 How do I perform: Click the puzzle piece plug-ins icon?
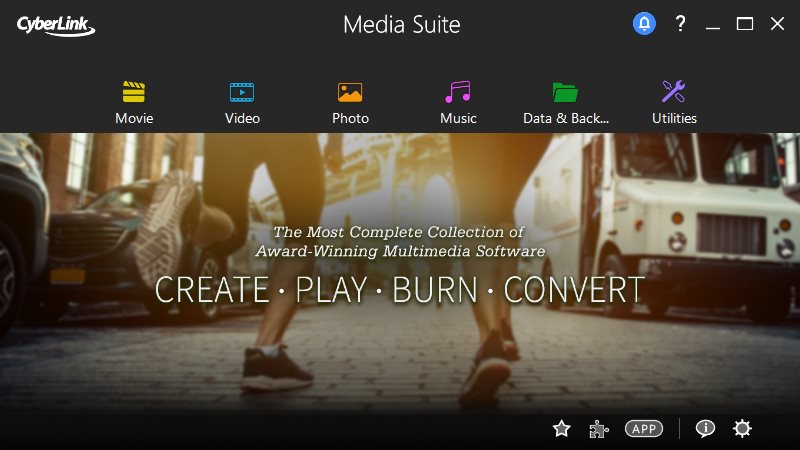598,429
